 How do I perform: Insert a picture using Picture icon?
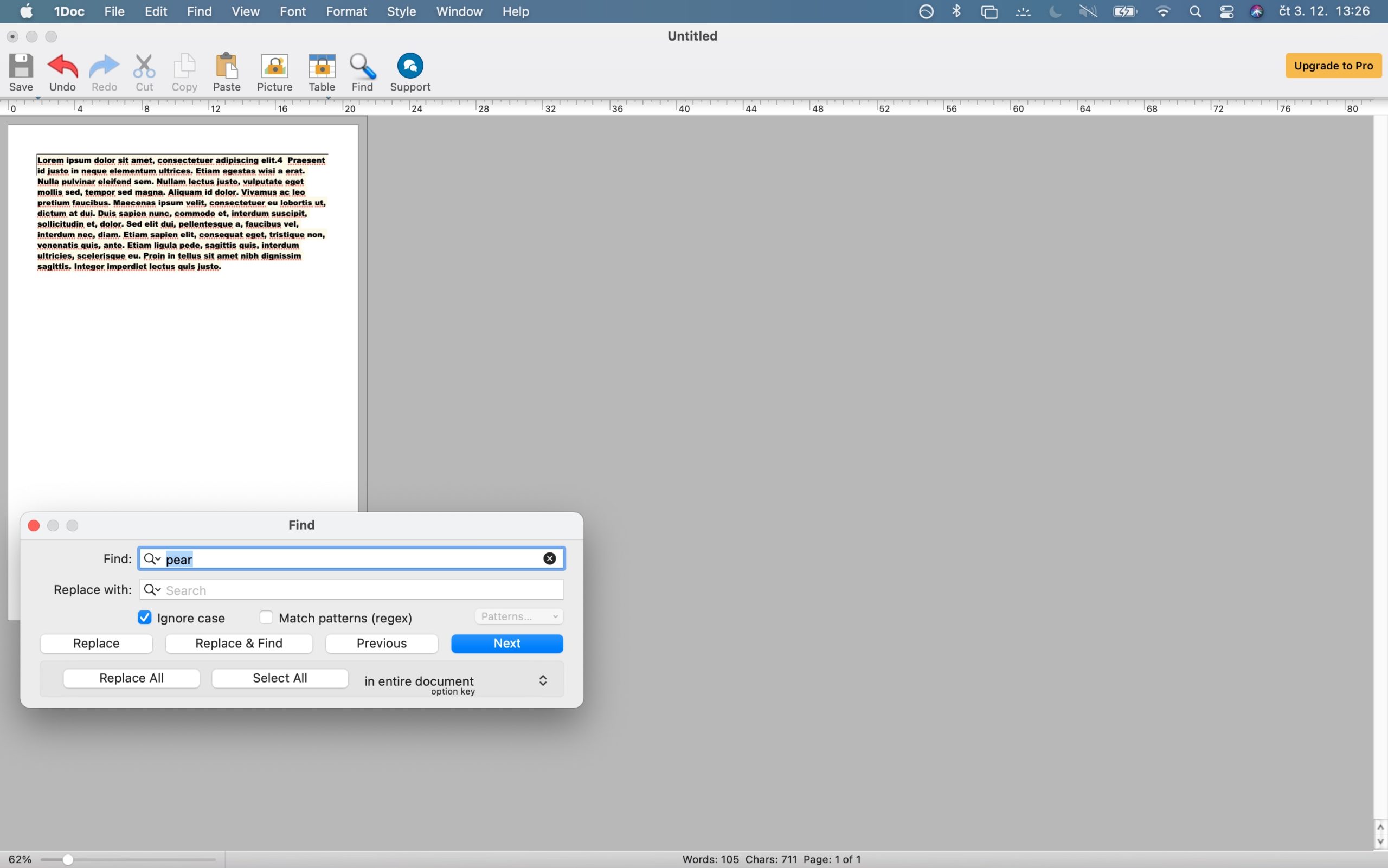pos(274,67)
